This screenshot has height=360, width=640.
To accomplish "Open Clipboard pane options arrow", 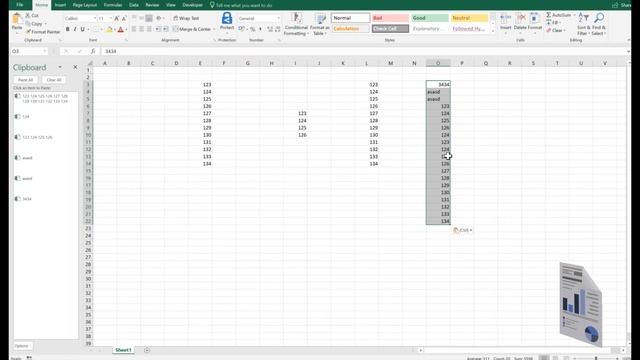I will pyautogui.click(x=60, y=67).
